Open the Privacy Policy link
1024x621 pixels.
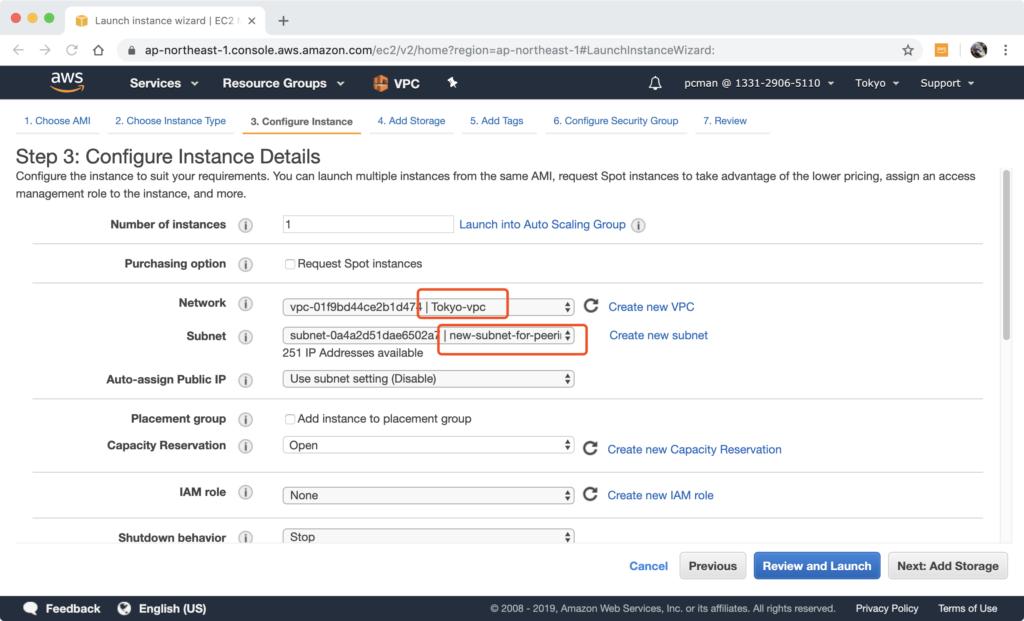[x=887, y=609]
